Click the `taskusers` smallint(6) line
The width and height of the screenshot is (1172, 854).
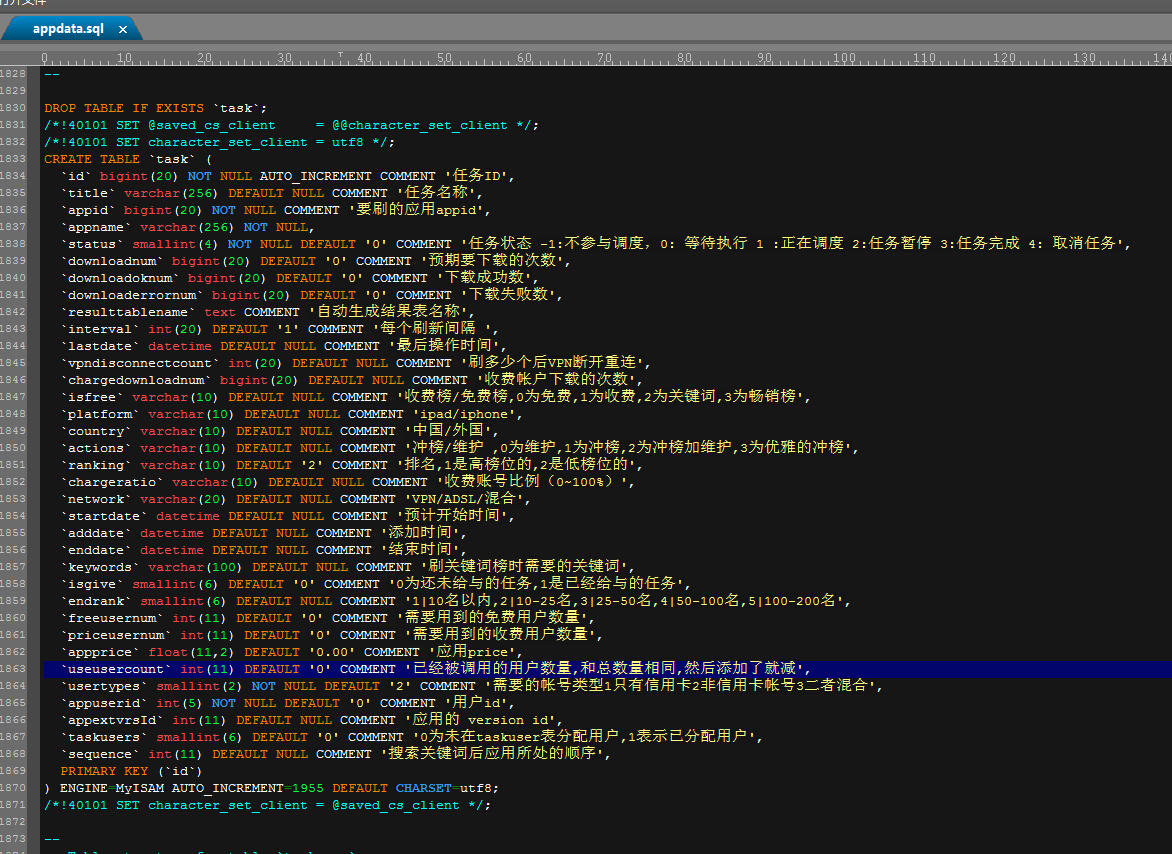coord(412,737)
